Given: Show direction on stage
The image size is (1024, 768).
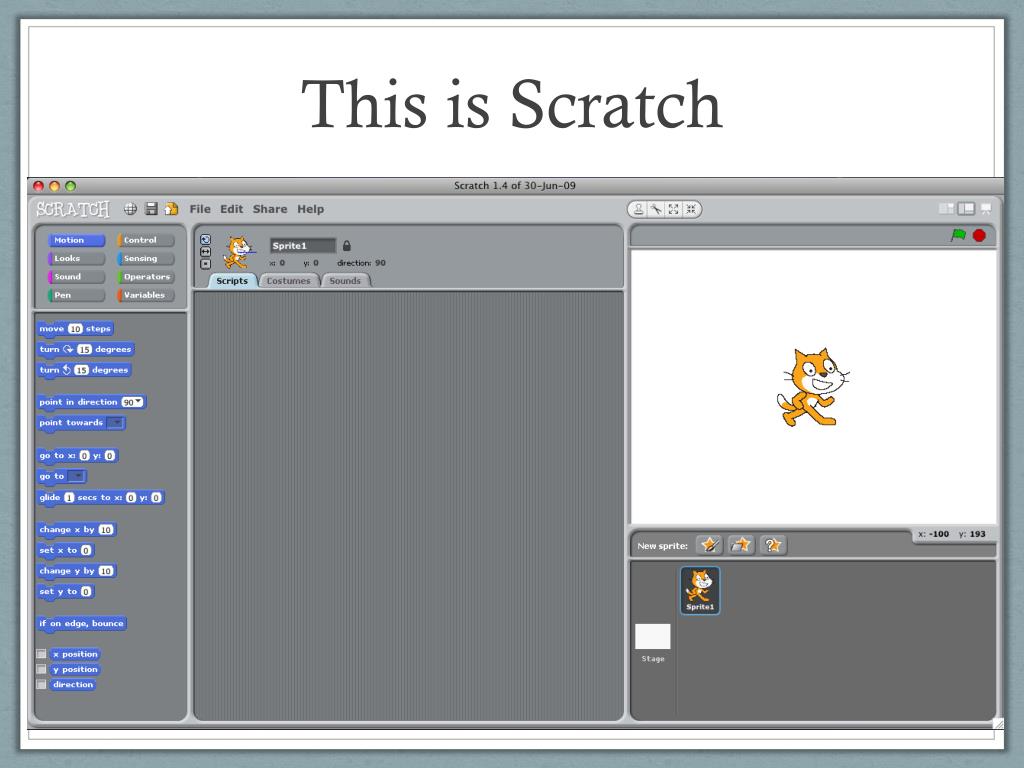Looking at the screenshot, I should pyautogui.click(x=41, y=684).
